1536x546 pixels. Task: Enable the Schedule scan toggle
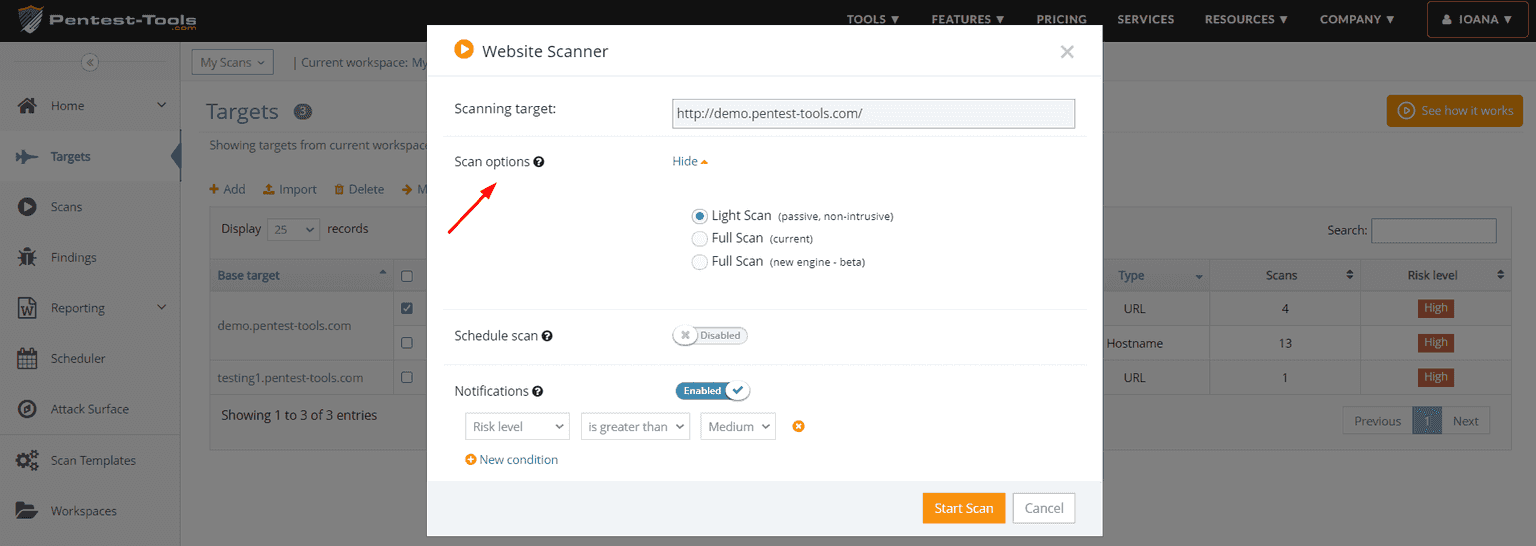pyautogui.click(x=710, y=336)
